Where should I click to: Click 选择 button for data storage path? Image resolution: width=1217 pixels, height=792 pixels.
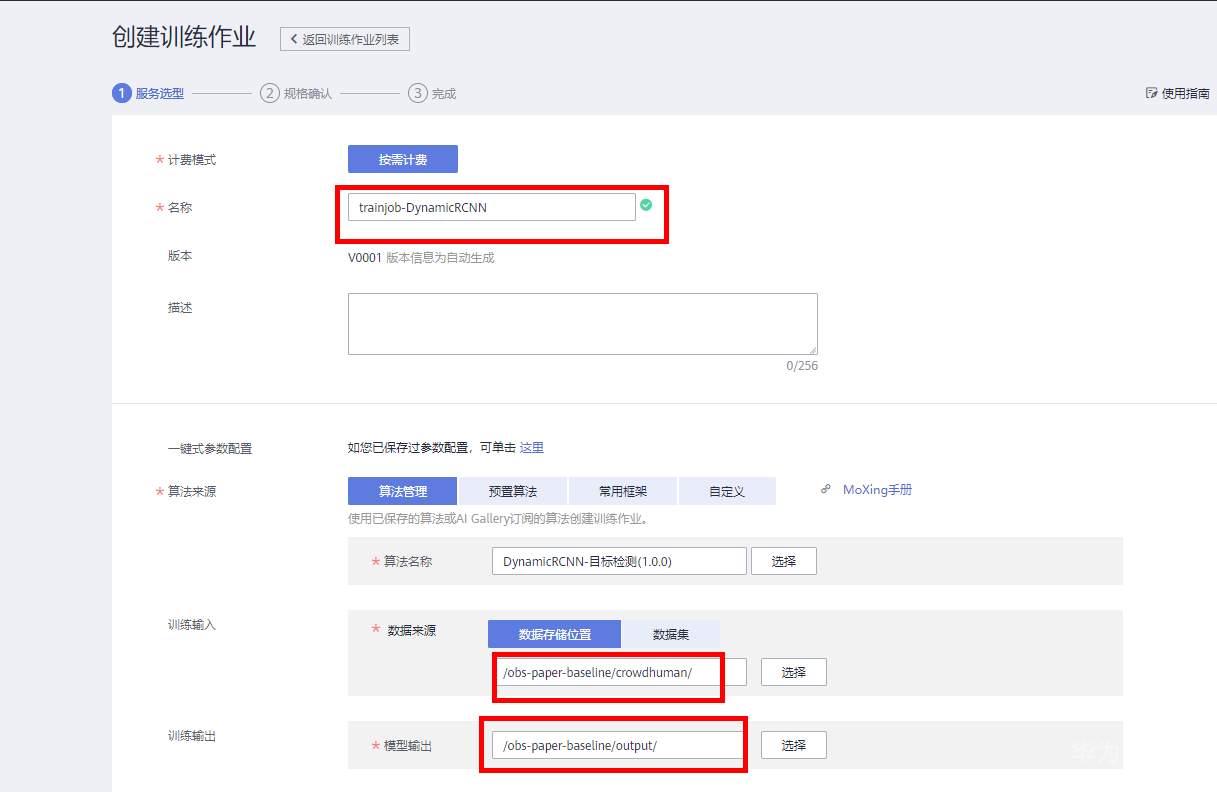pos(794,672)
